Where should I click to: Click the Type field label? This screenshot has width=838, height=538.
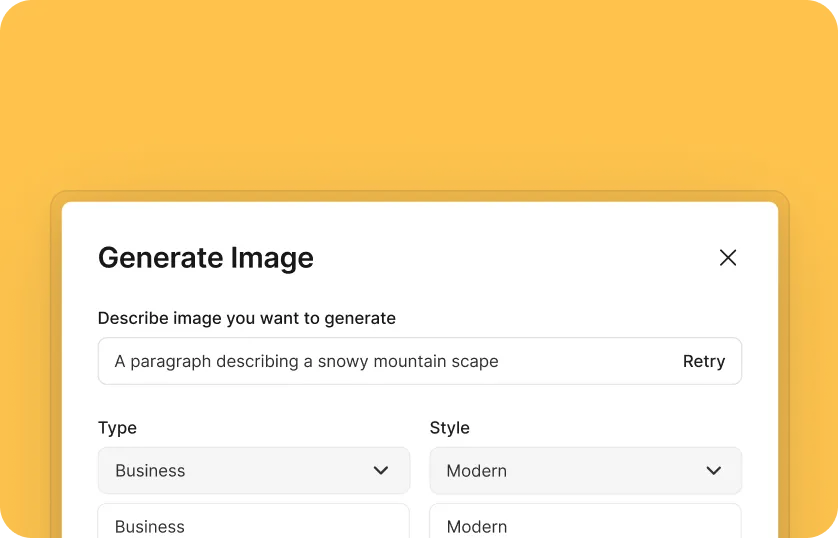[117, 427]
